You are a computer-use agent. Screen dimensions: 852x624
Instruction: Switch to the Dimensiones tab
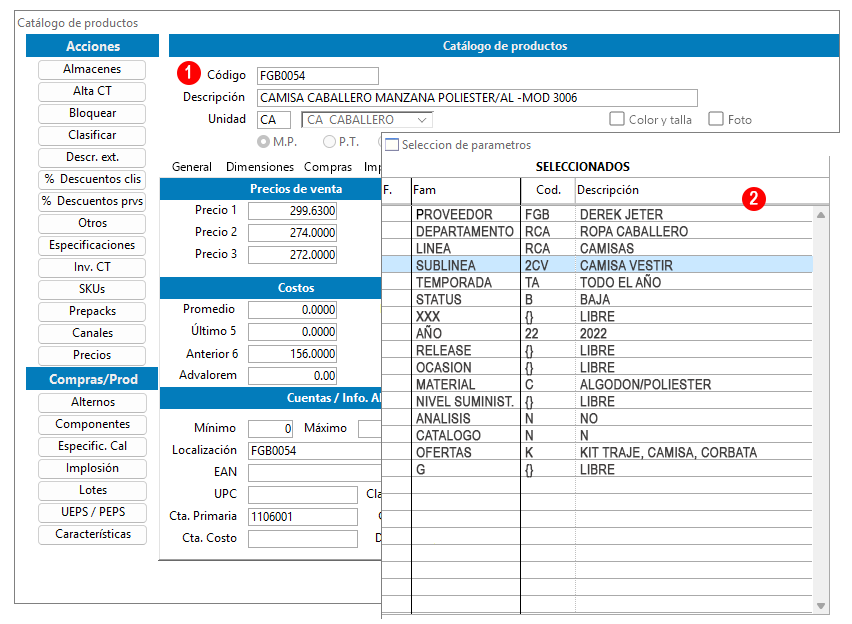(260, 167)
